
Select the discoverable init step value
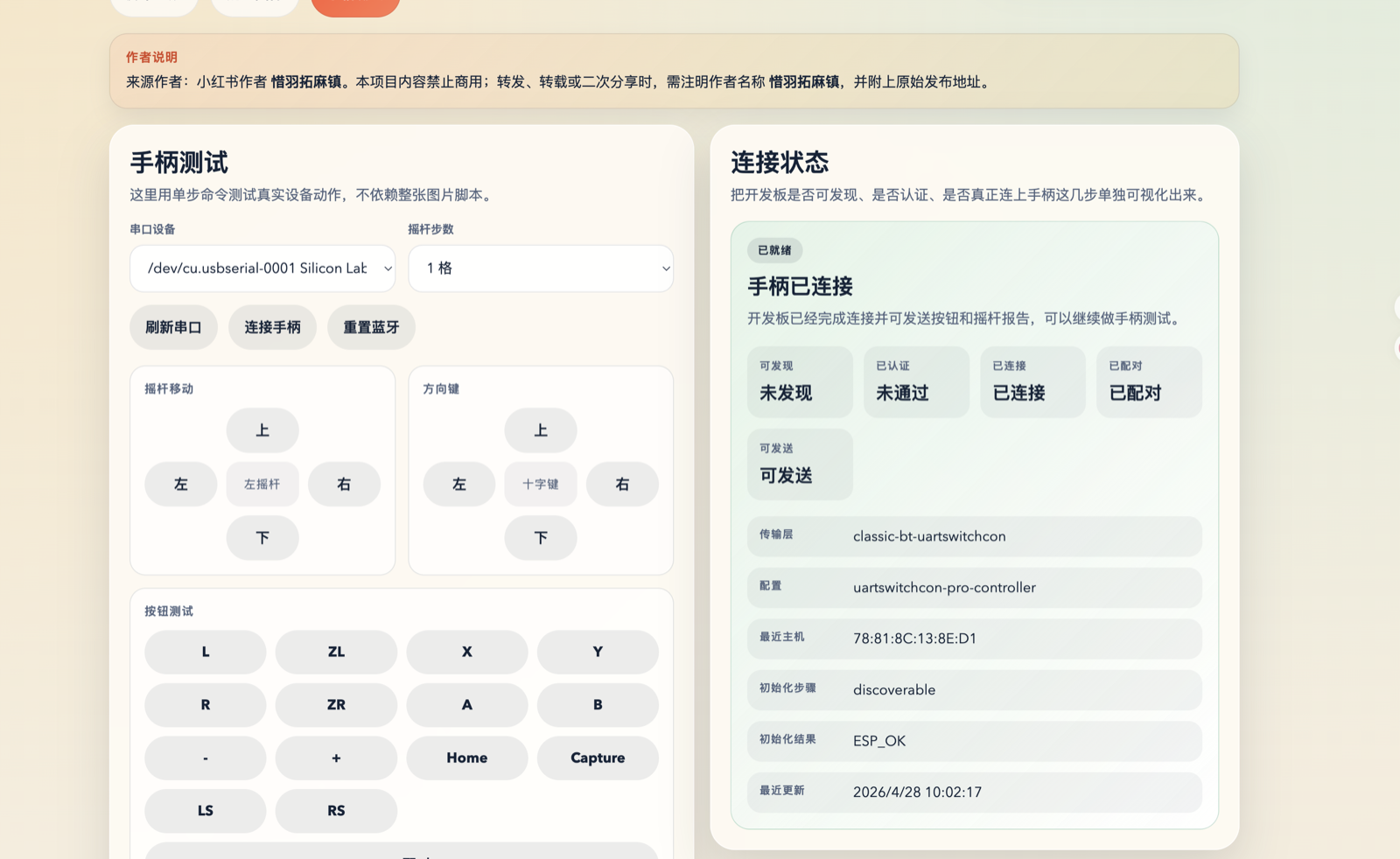[x=894, y=690]
